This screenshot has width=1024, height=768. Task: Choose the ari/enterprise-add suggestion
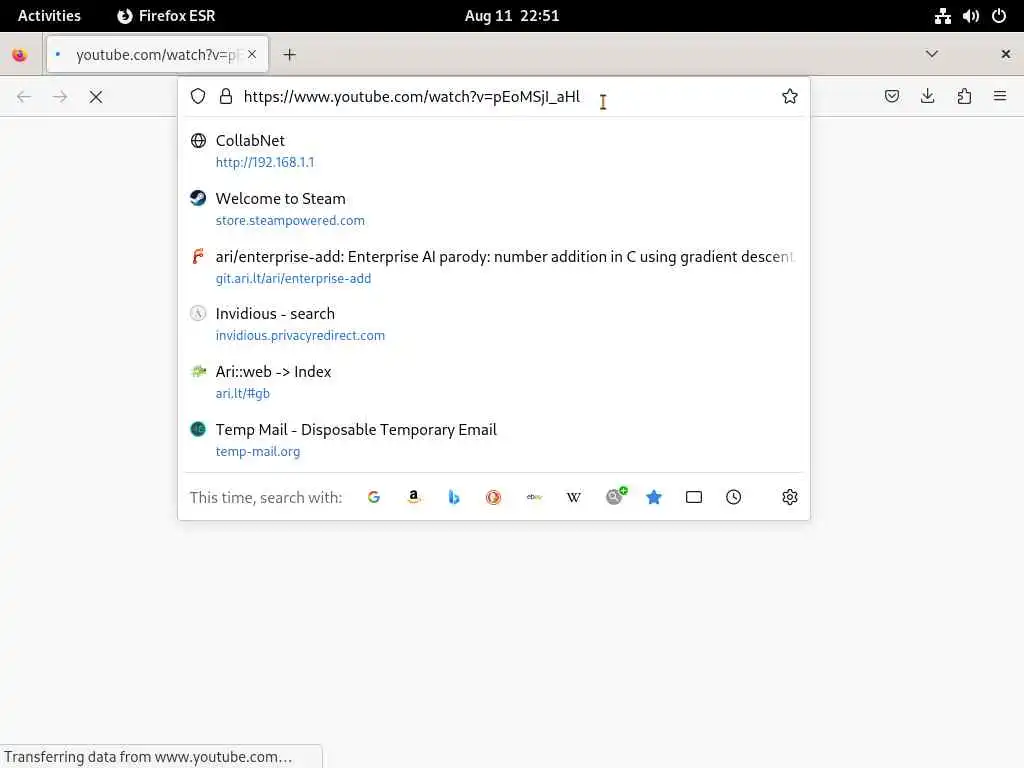[494, 266]
